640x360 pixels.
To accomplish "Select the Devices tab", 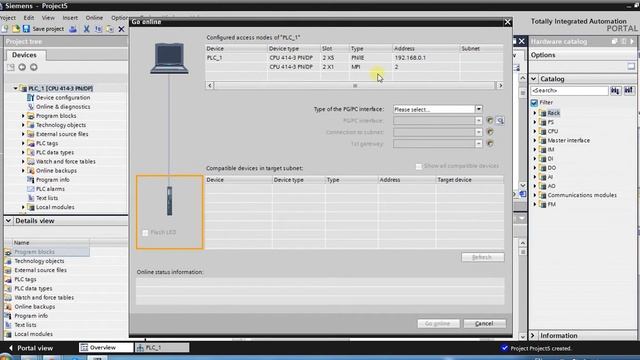I will [x=24, y=55].
